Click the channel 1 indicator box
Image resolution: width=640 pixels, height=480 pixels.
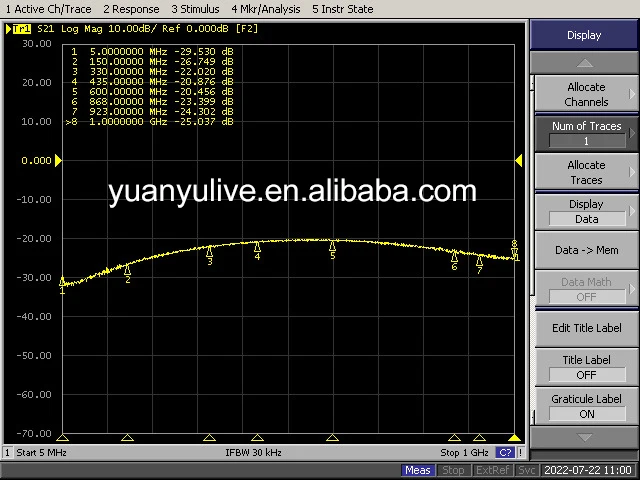[7, 452]
